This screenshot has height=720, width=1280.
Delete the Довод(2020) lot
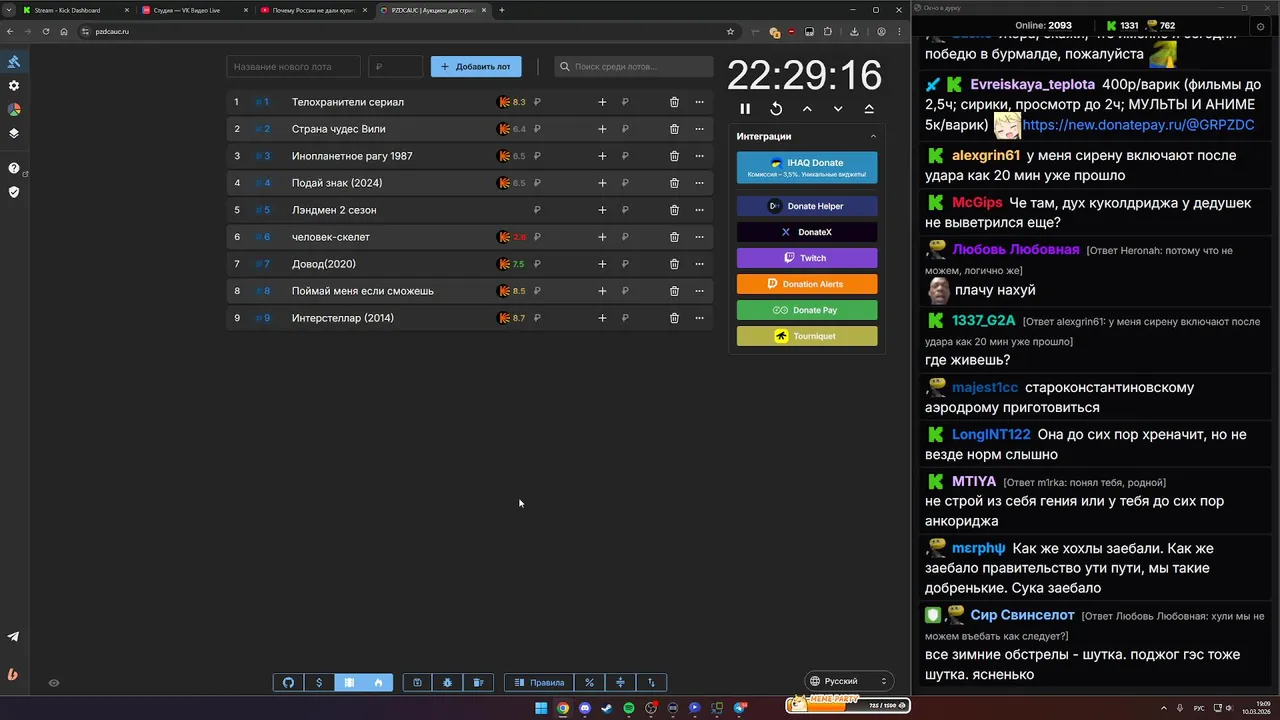coord(674,264)
